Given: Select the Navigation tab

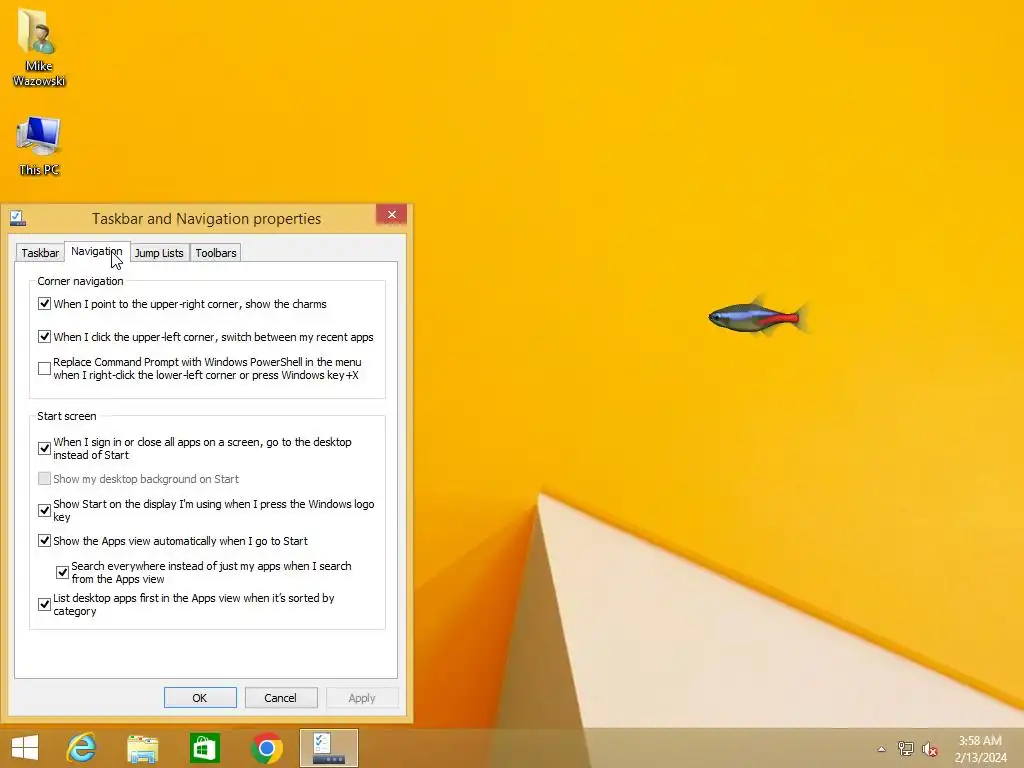Looking at the screenshot, I should pos(97,251).
